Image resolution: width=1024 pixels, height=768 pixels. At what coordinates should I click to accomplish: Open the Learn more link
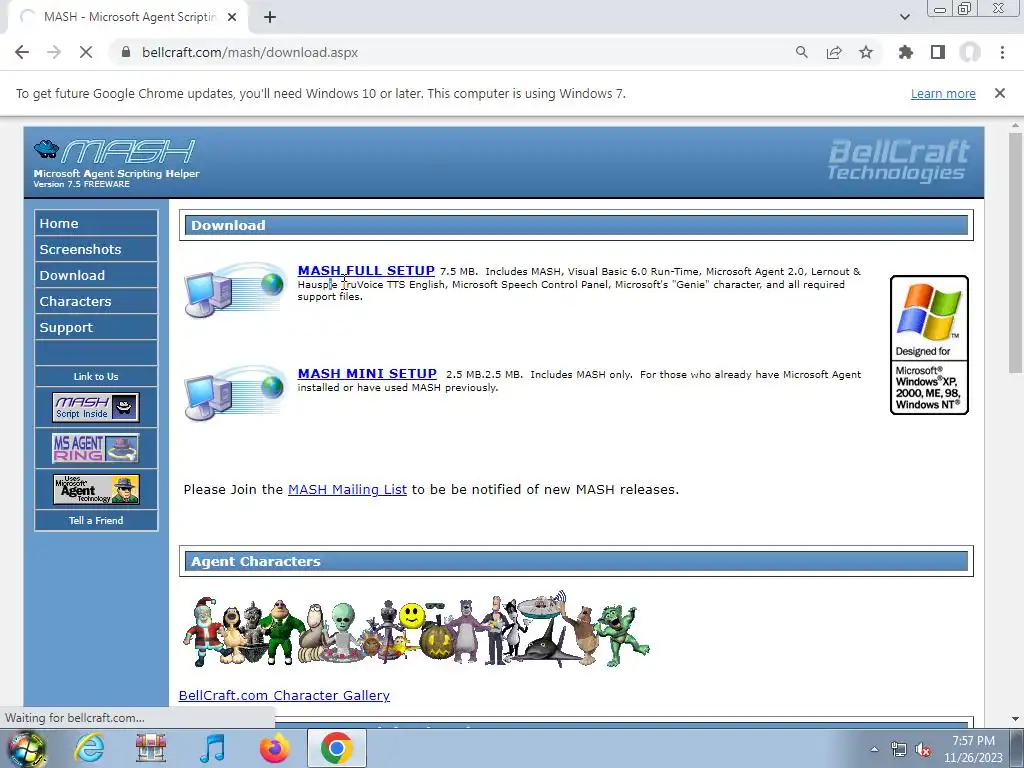point(943,93)
